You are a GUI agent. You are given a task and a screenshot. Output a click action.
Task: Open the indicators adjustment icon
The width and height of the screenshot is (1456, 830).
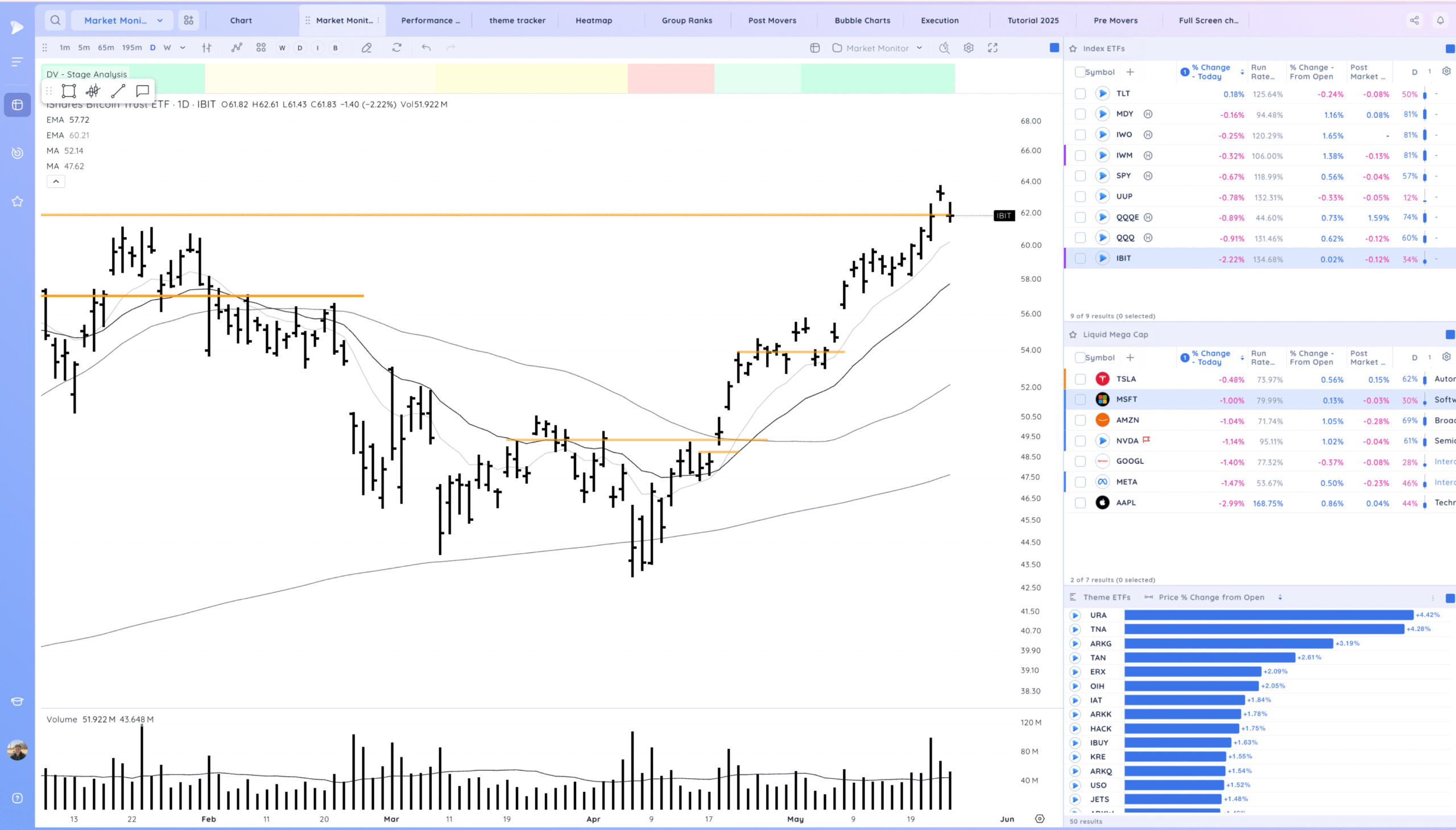(x=206, y=48)
